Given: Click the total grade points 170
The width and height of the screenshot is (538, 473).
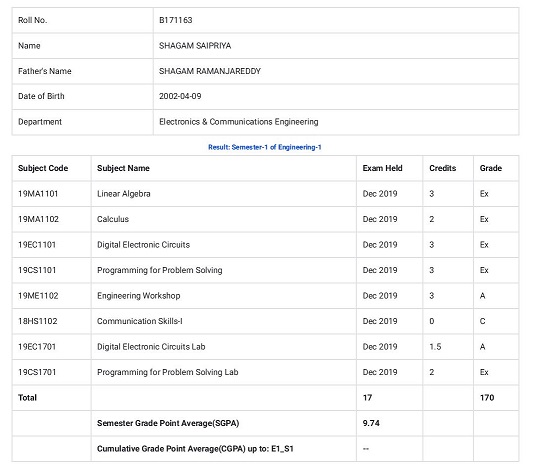Looking at the screenshot, I should (487, 398).
